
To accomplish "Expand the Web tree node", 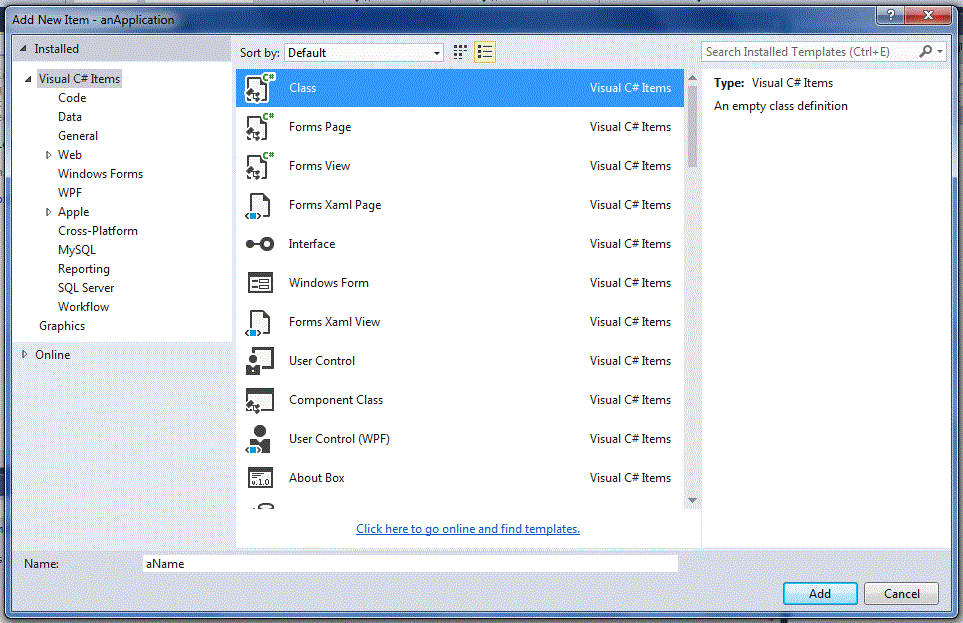I will coord(48,155).
